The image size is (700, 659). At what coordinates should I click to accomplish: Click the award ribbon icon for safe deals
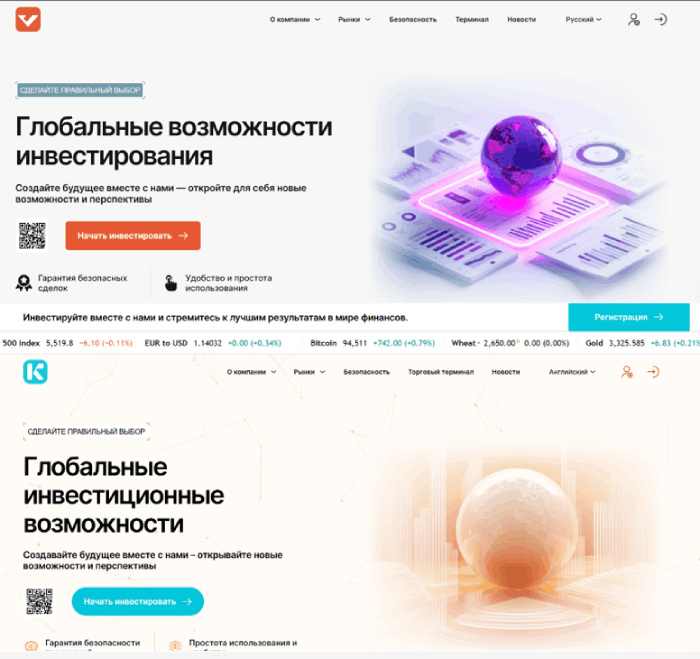24,283
